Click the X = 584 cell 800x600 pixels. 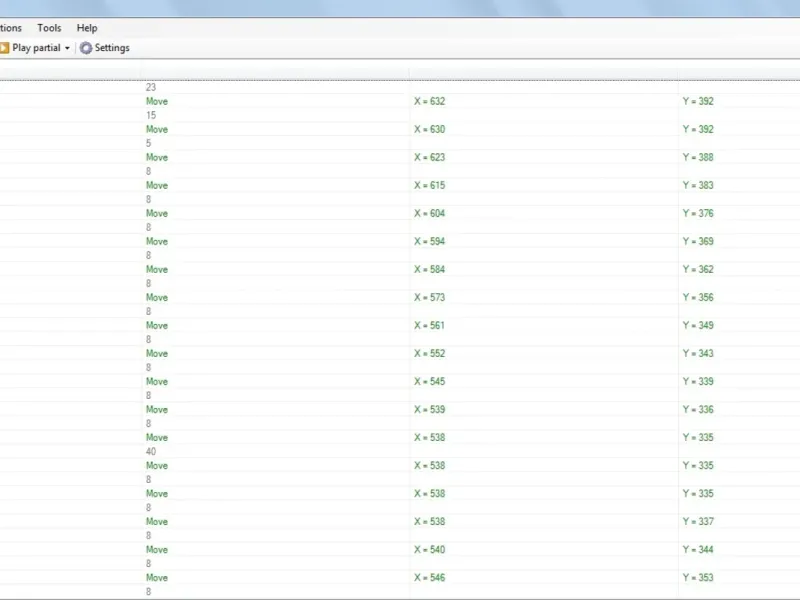point(430,269)
